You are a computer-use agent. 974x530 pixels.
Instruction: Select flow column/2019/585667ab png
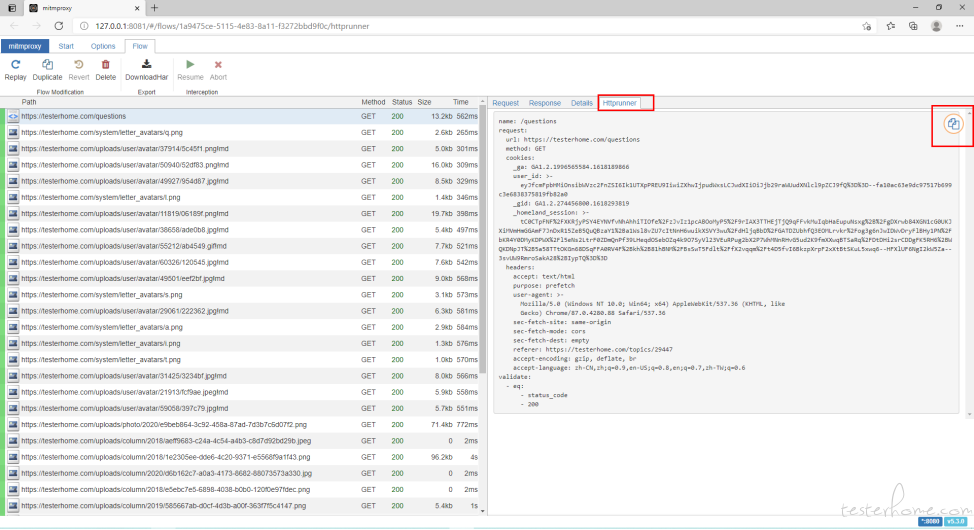tap(242, 506)
